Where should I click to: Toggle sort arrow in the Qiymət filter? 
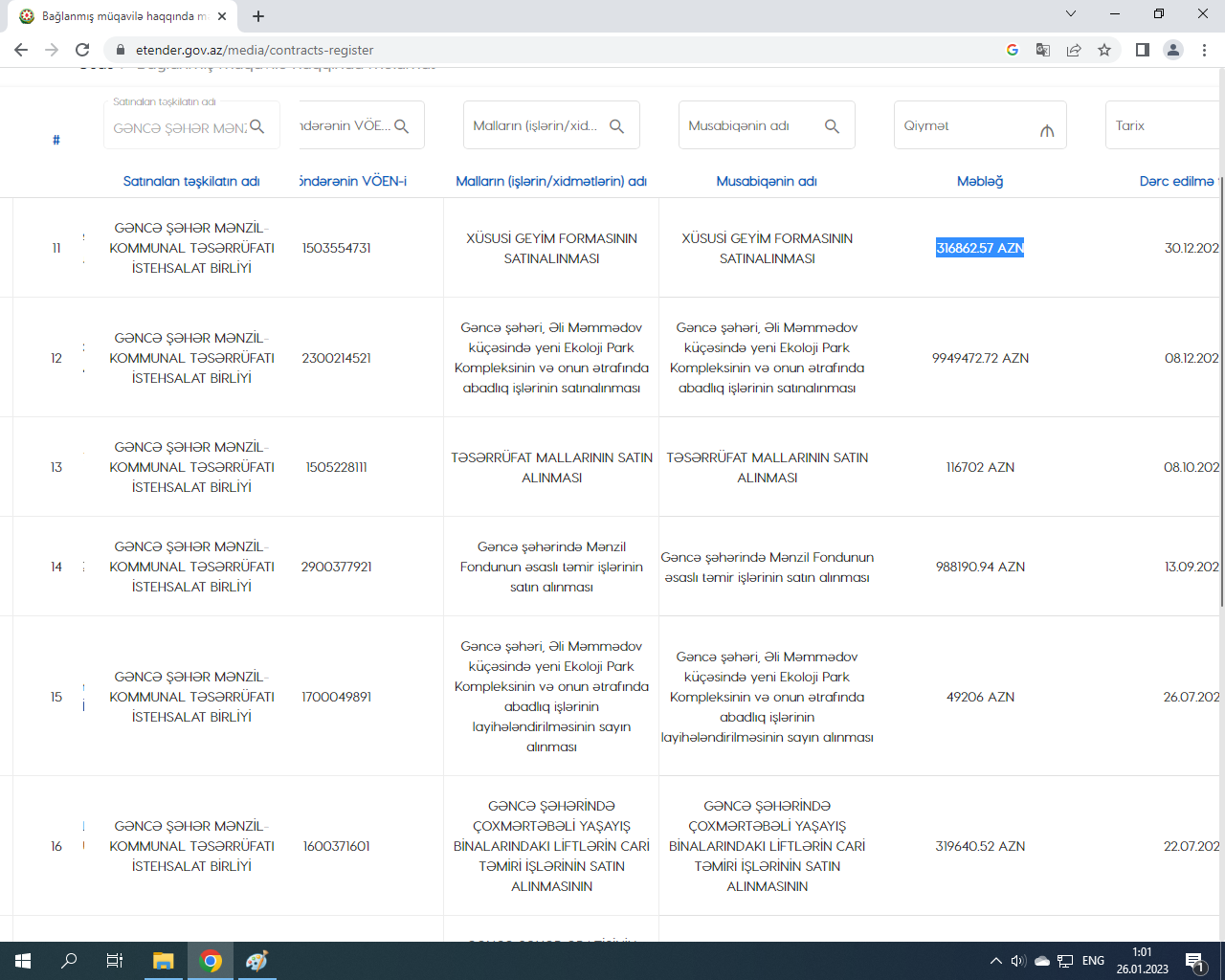pyautogui.click(x=1047, y=130)
